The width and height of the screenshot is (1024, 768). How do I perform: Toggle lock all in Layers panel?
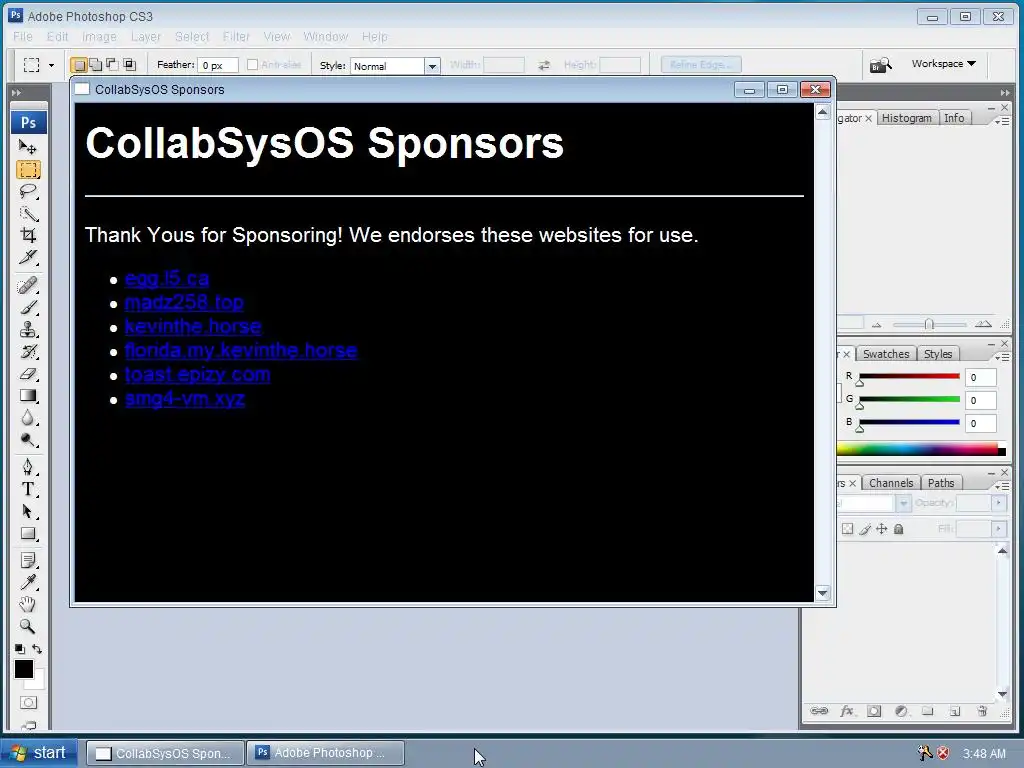click(x=899, y=529)
